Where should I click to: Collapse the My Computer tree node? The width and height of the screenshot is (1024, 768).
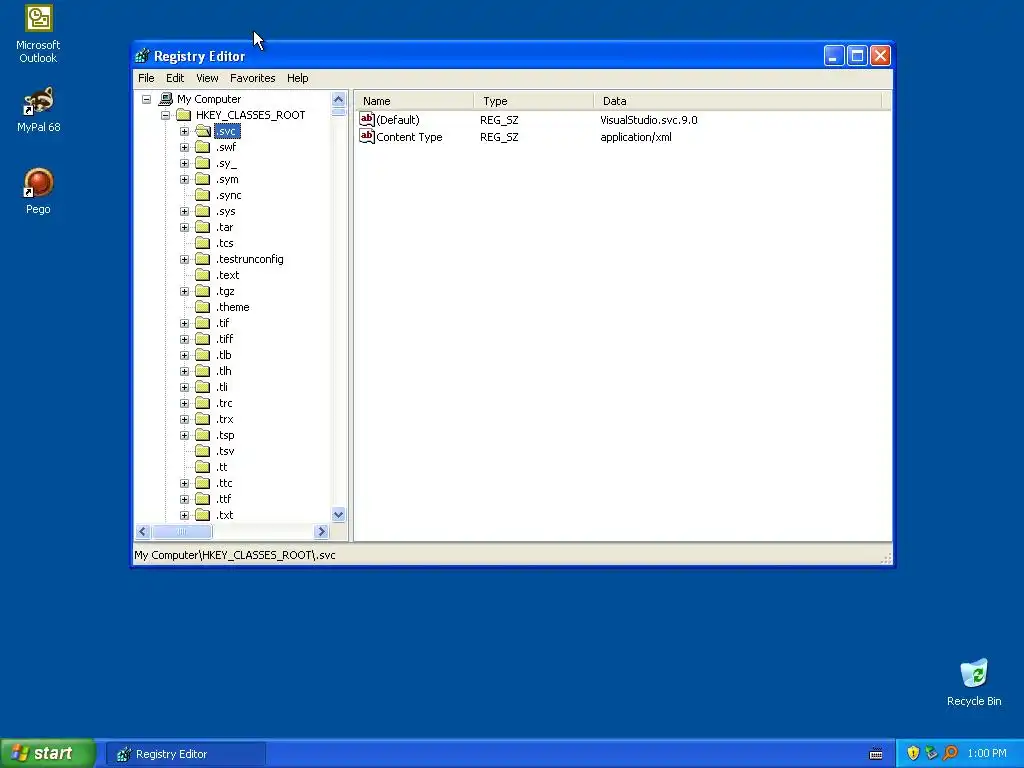tap(147, 99)
